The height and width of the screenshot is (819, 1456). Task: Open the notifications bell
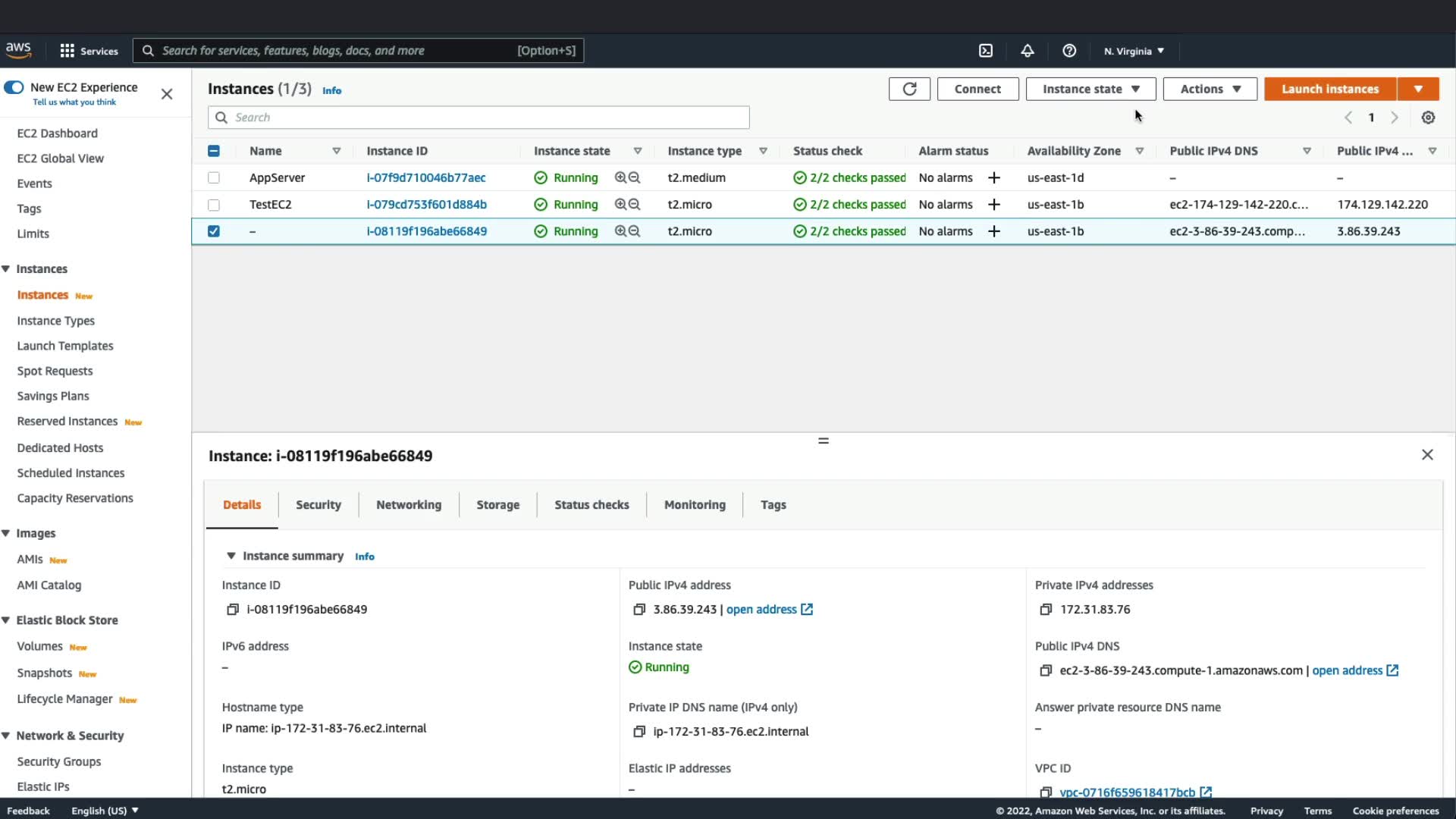(x=1027, y=51)
